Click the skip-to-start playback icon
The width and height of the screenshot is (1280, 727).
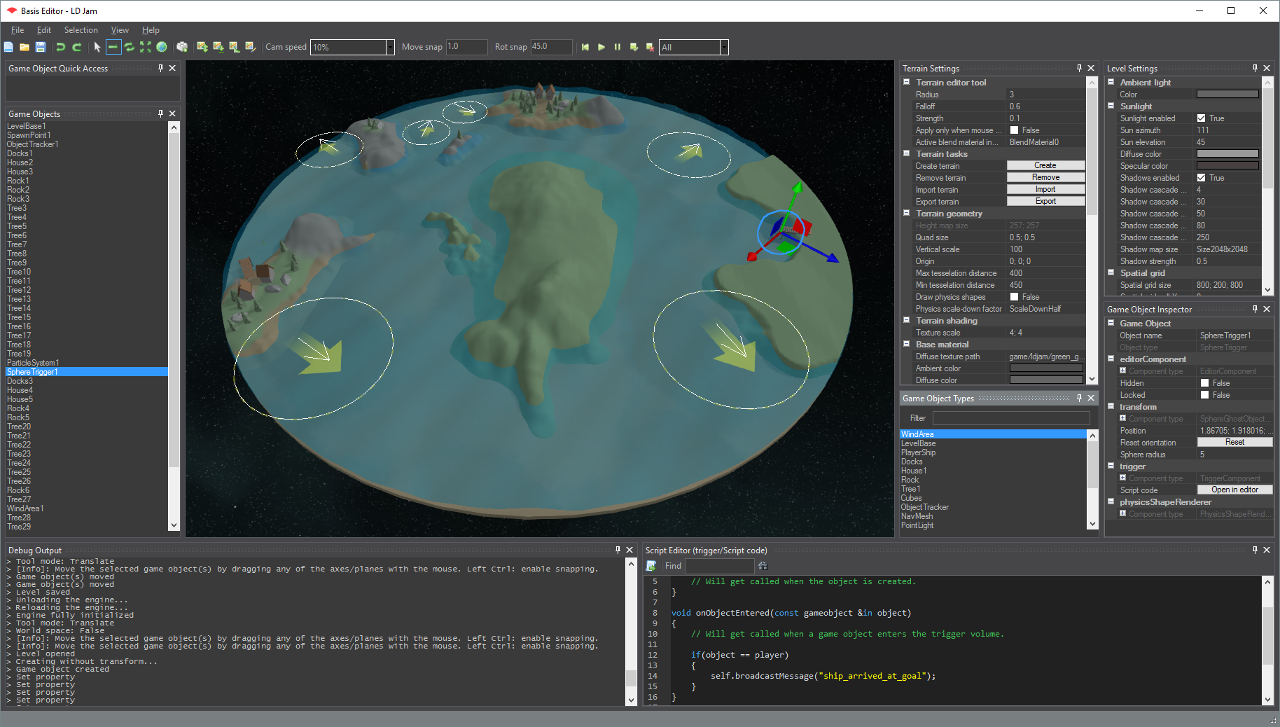(x=585, y=47)
